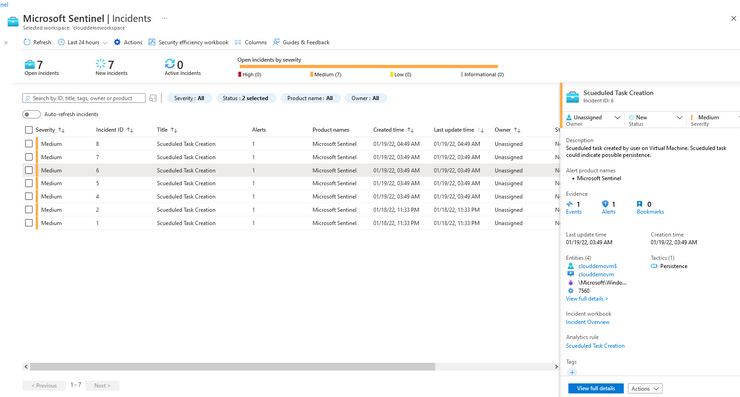This screenshot has height=397, width=740.
Task: Click the icon beside the search box
Action: [x=153, y=98]
